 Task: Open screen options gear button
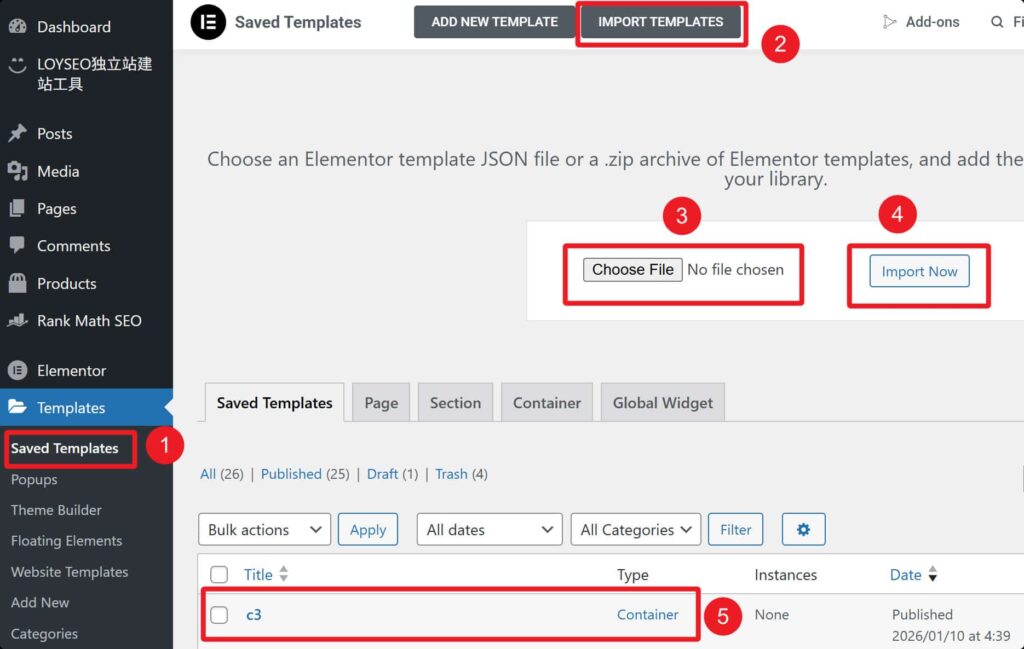[803, 530]
